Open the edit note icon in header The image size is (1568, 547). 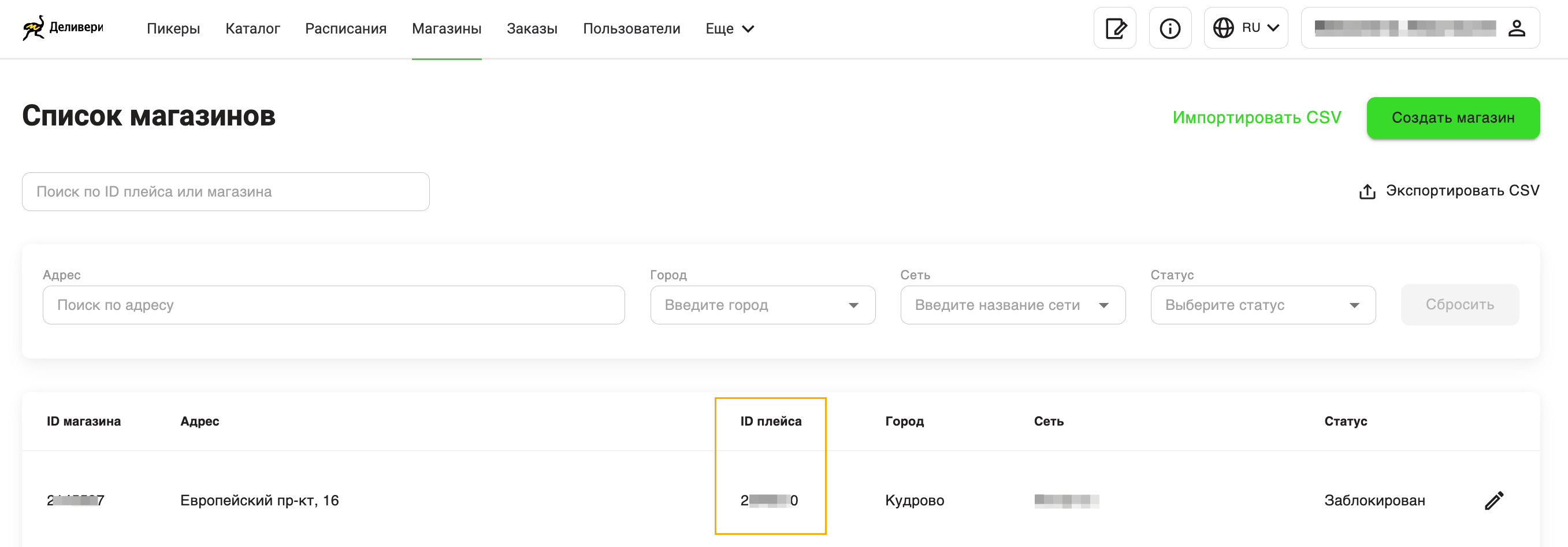click(1114, 28)
